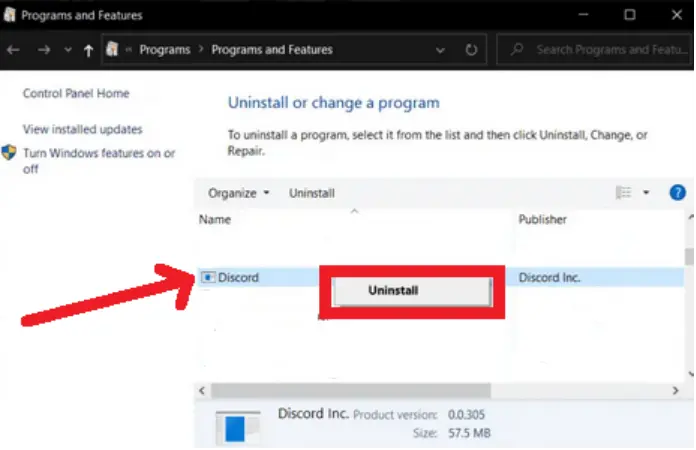The width and height of the screenshot is (696, 450).
Task: Open Turn Windows features on or off
Action: tap(99, 161)
